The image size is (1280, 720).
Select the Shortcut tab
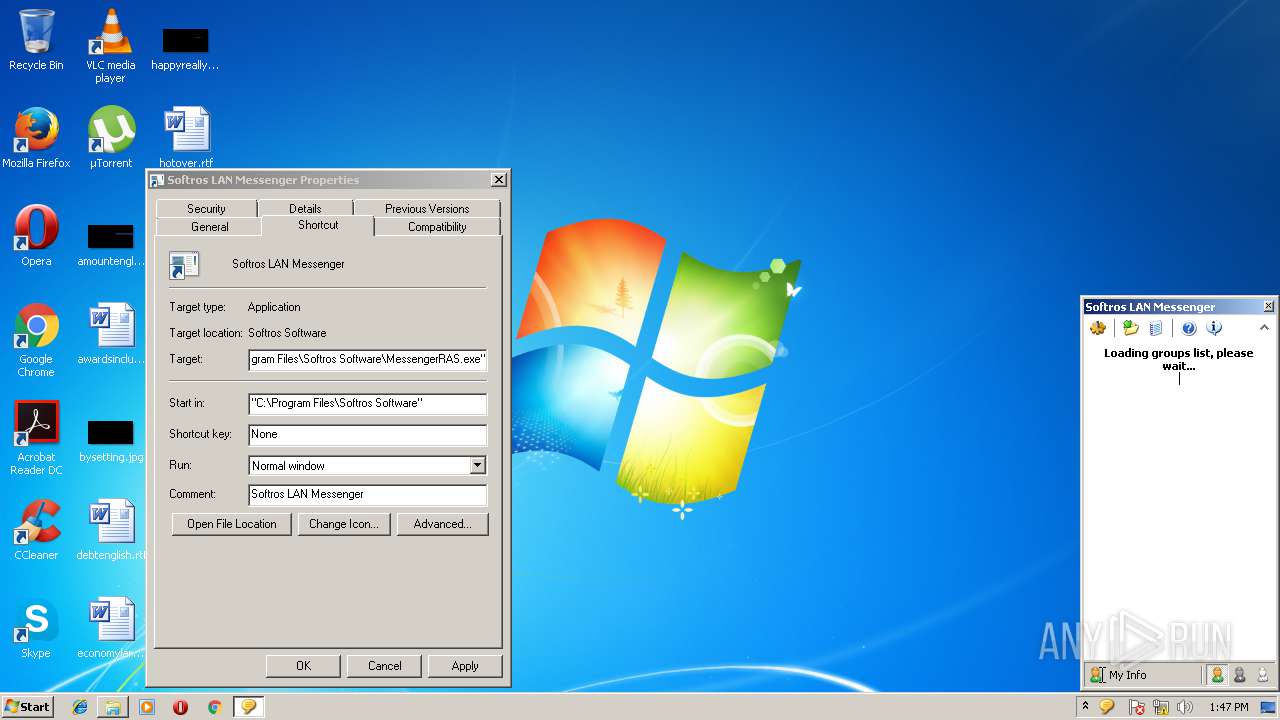[318, 225]
